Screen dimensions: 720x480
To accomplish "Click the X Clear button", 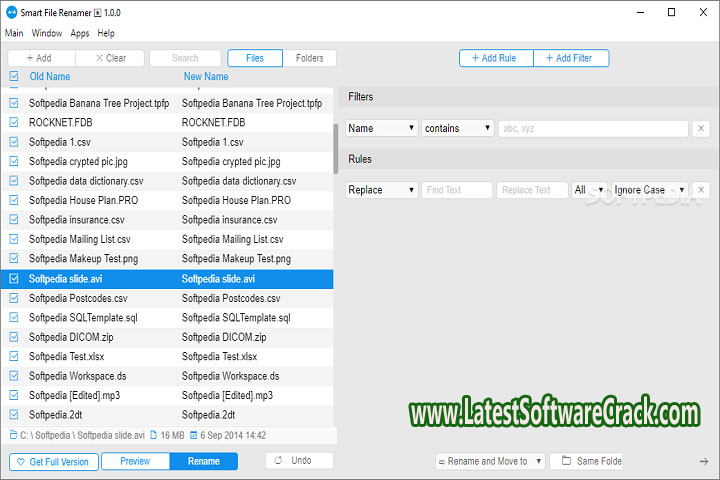I will click(x=110, y=58).
